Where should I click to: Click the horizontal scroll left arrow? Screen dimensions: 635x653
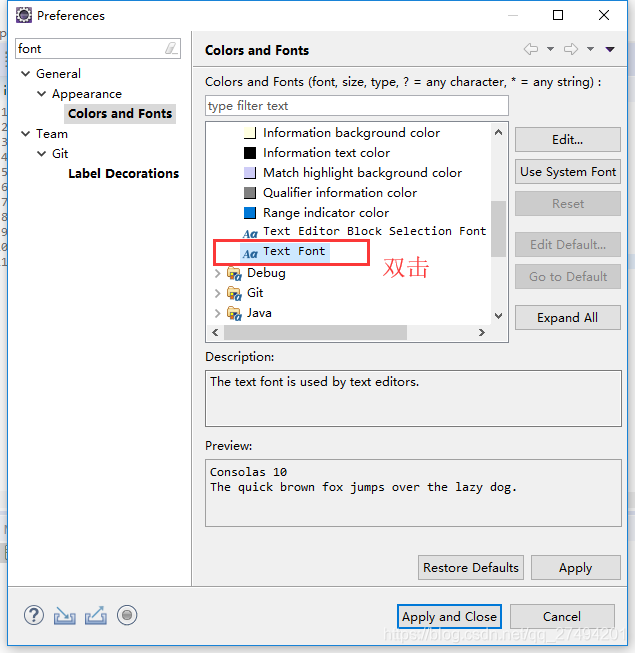[215, 332]
